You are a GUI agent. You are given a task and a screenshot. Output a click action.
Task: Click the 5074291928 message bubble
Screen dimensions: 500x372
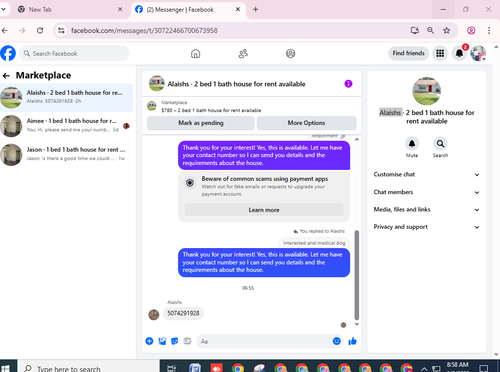click(x=183, y=313)
